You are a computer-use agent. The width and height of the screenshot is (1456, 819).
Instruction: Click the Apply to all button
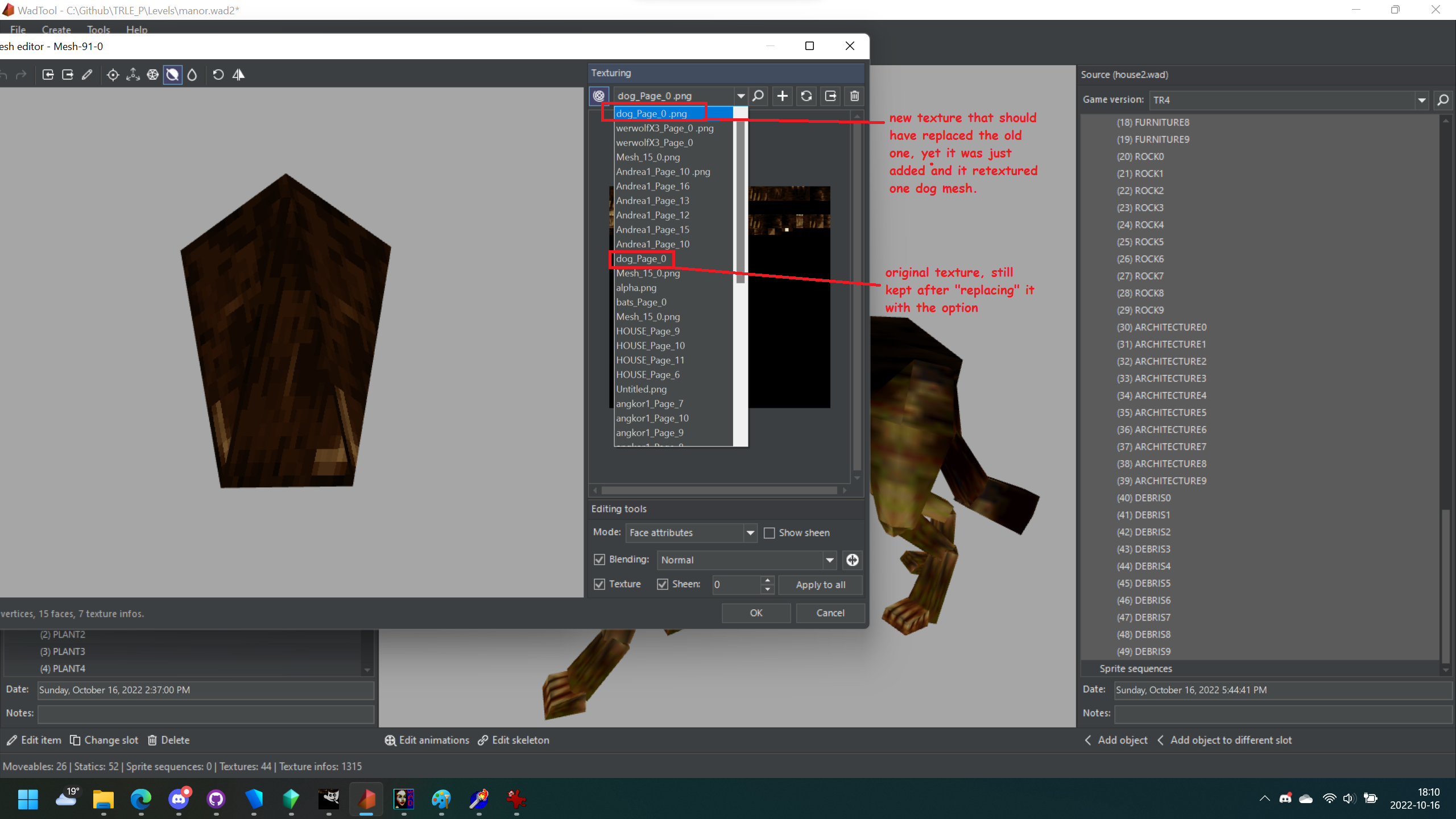pyautogui.click(x=820, y=585)
